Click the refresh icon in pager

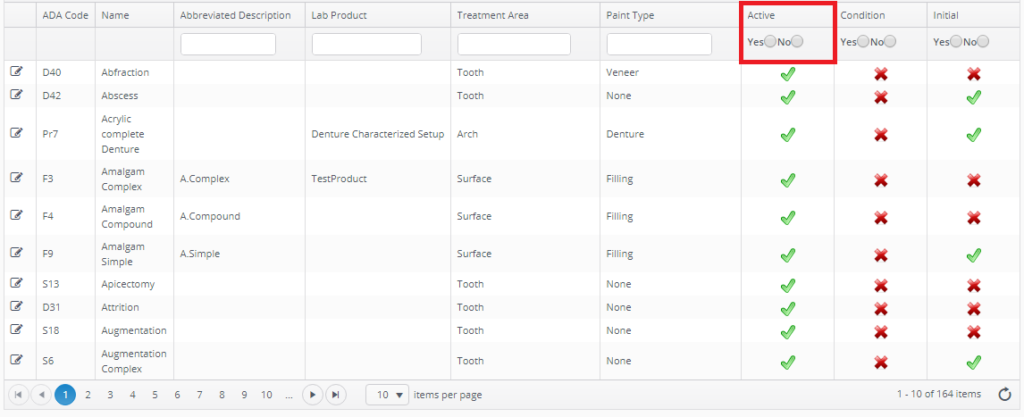[x=1005, y=394]
